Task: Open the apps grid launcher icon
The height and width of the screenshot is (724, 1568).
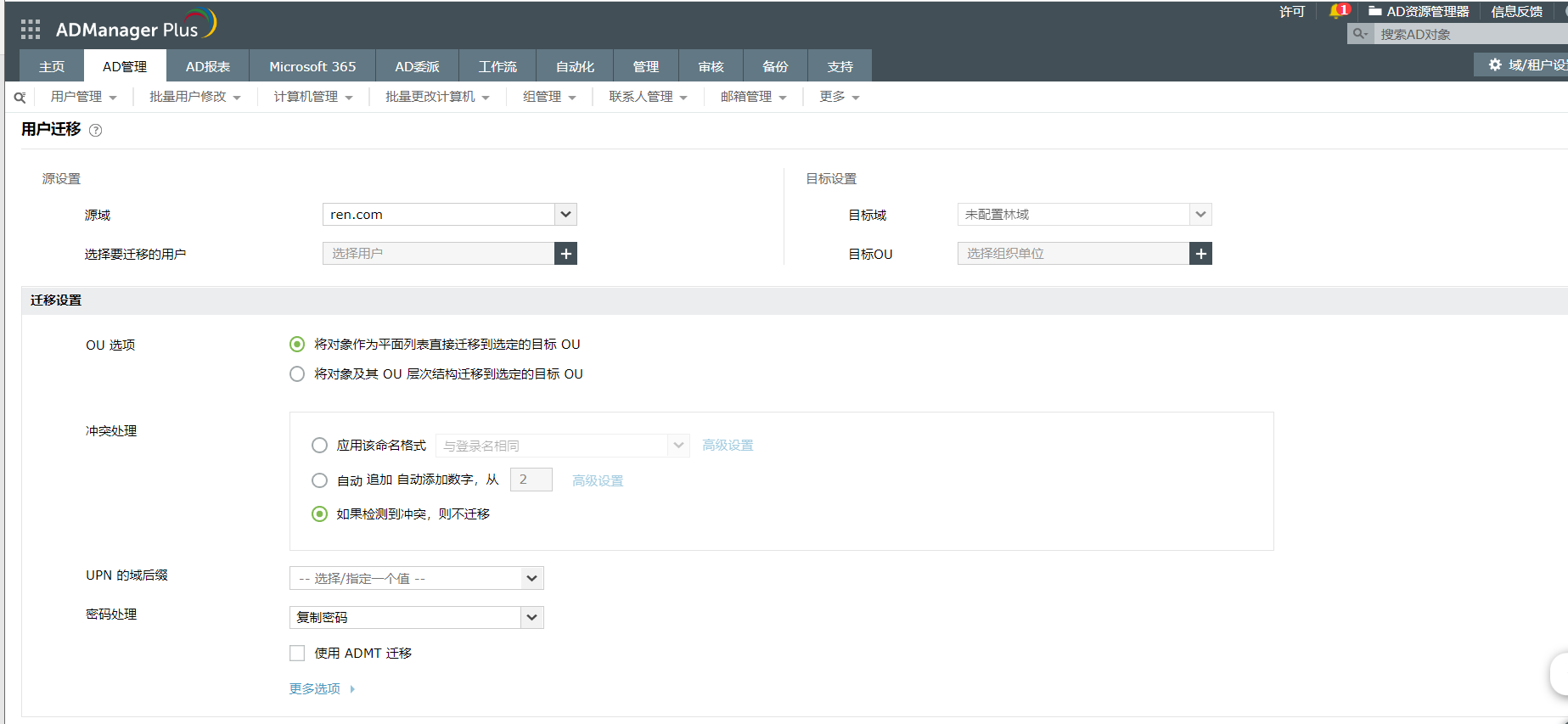Action: pos(31,30)
